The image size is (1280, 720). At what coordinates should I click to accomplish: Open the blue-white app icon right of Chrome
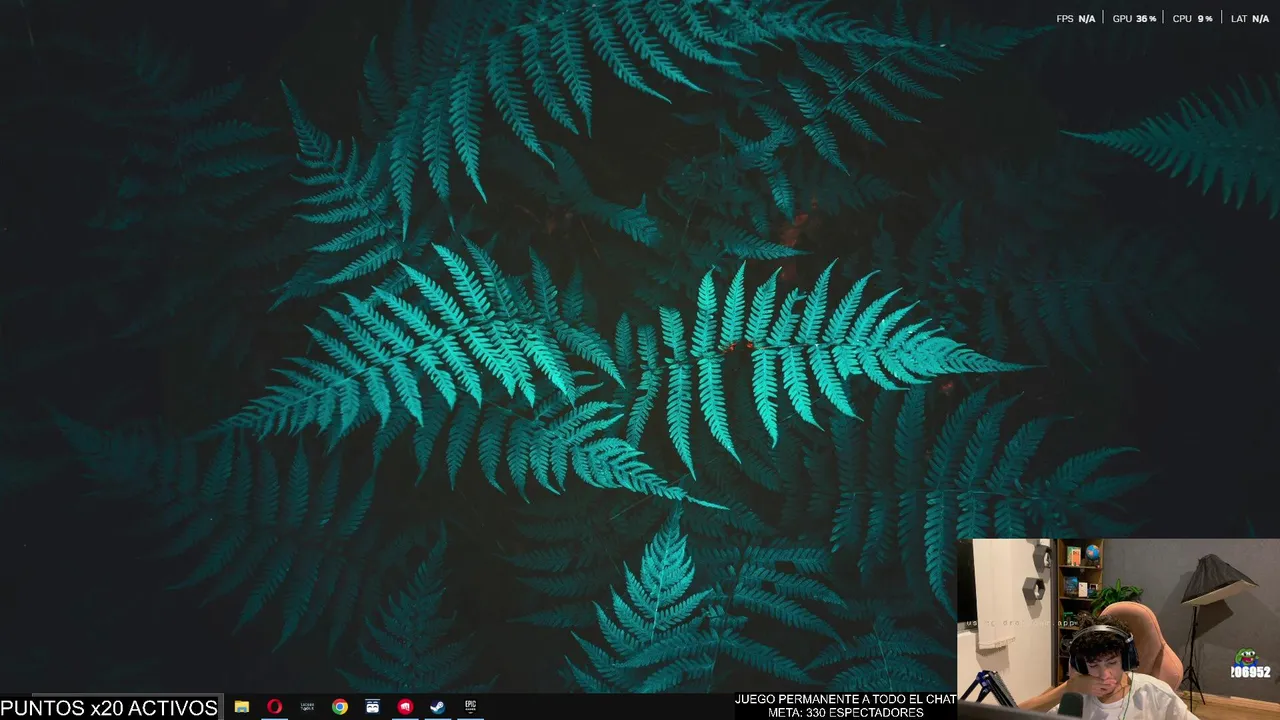point(372,707)
